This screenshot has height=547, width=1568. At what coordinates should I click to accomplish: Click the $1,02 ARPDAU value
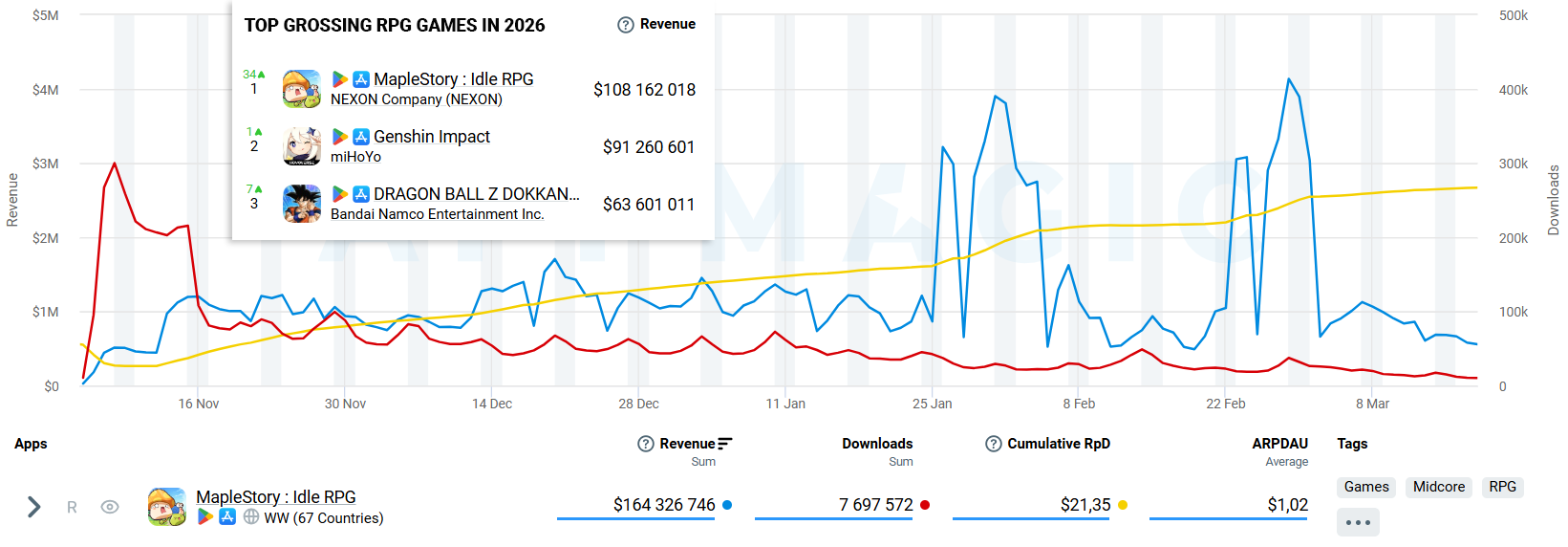1288,505
